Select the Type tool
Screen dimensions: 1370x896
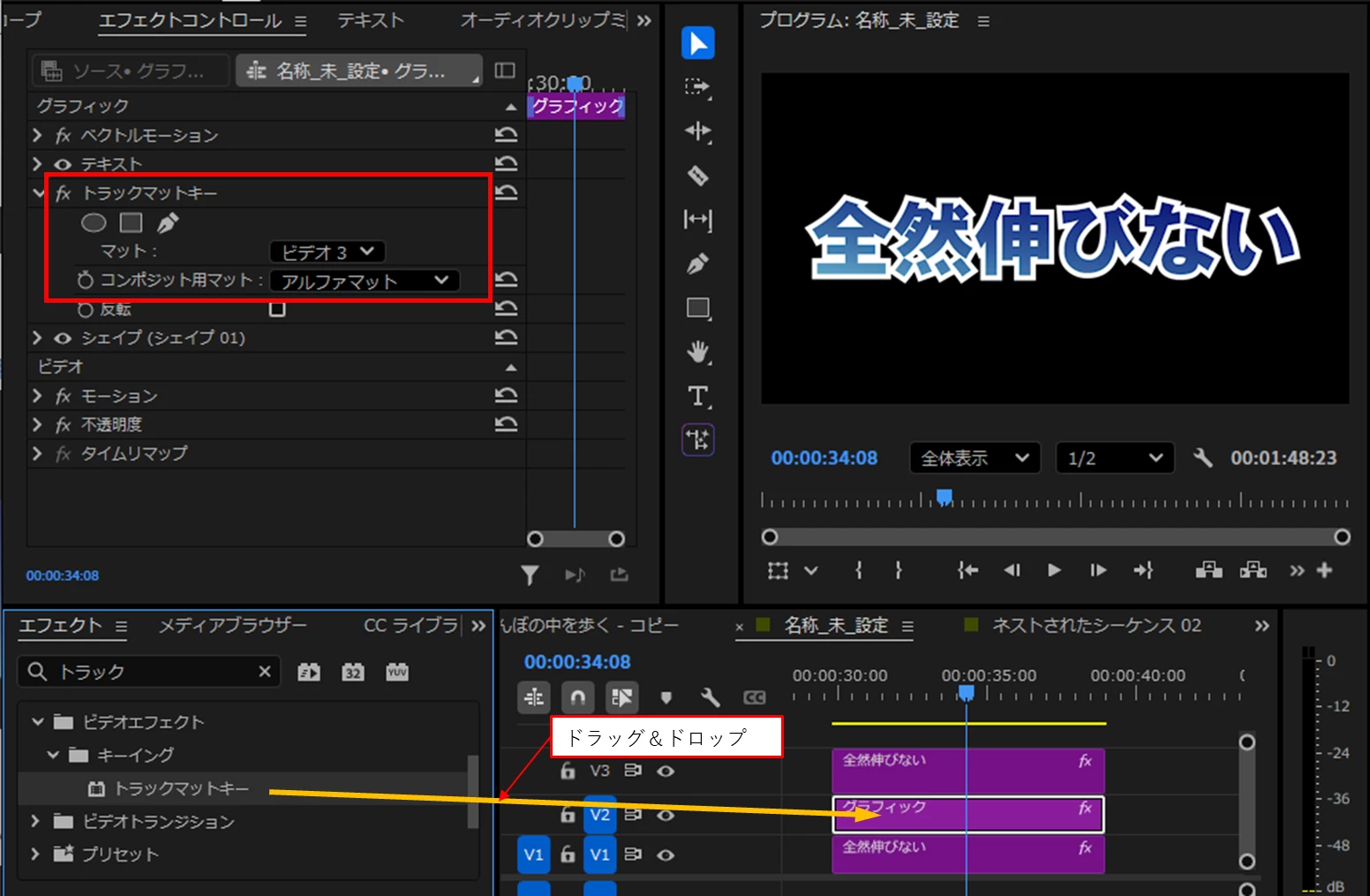[698, 396]
